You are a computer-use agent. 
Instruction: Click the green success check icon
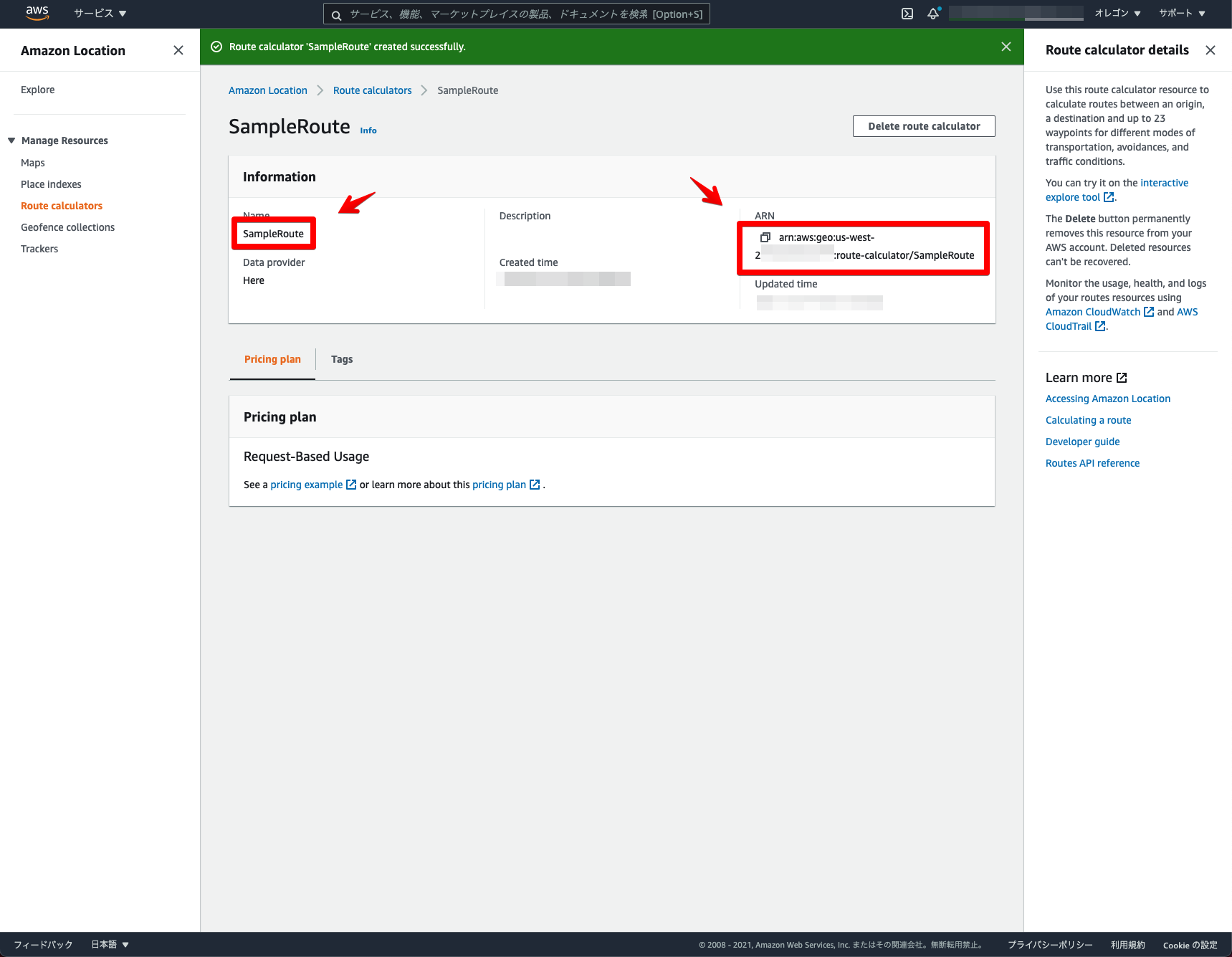(216, 47)
